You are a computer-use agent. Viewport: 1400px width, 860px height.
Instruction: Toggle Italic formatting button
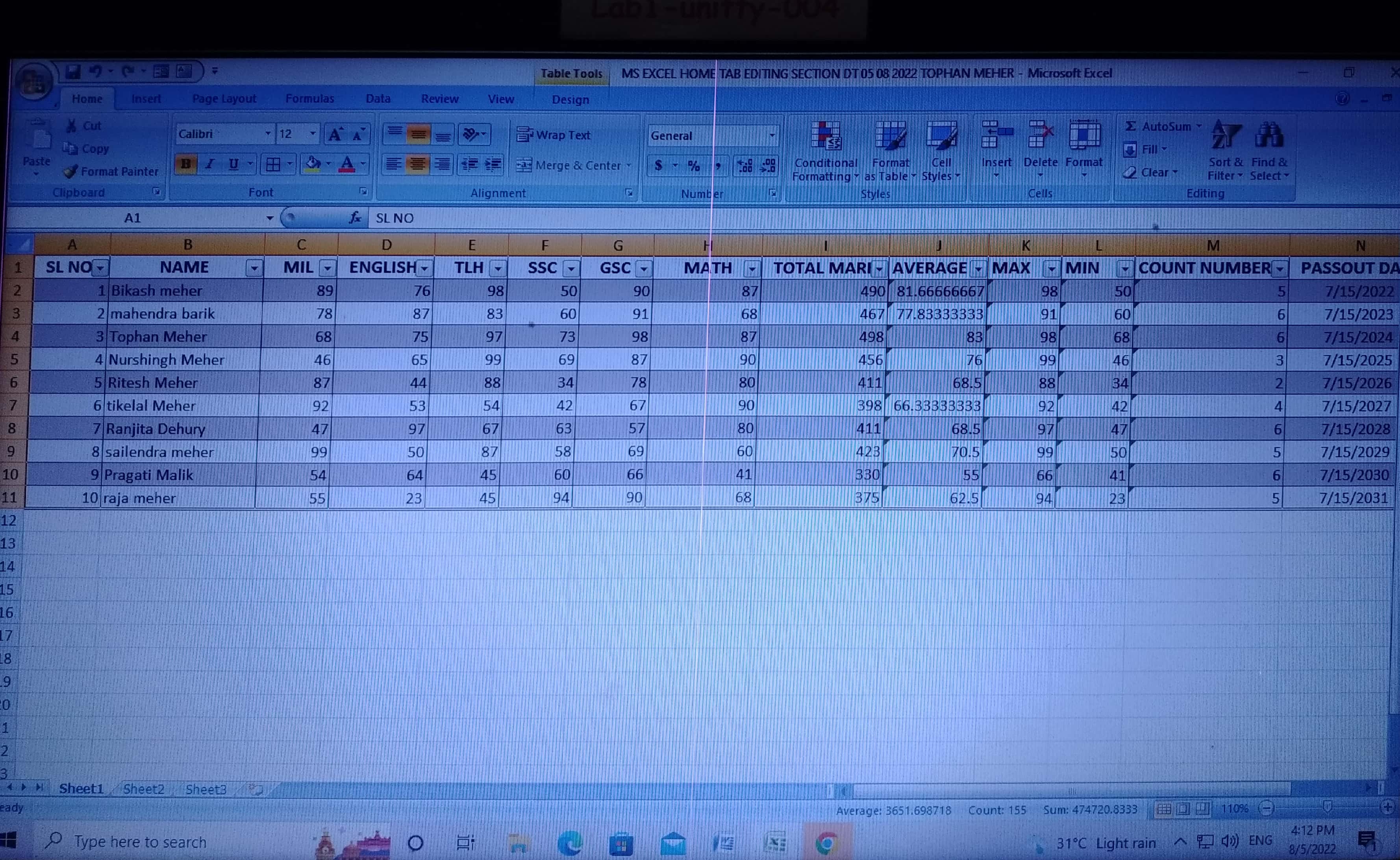point(210,164)
